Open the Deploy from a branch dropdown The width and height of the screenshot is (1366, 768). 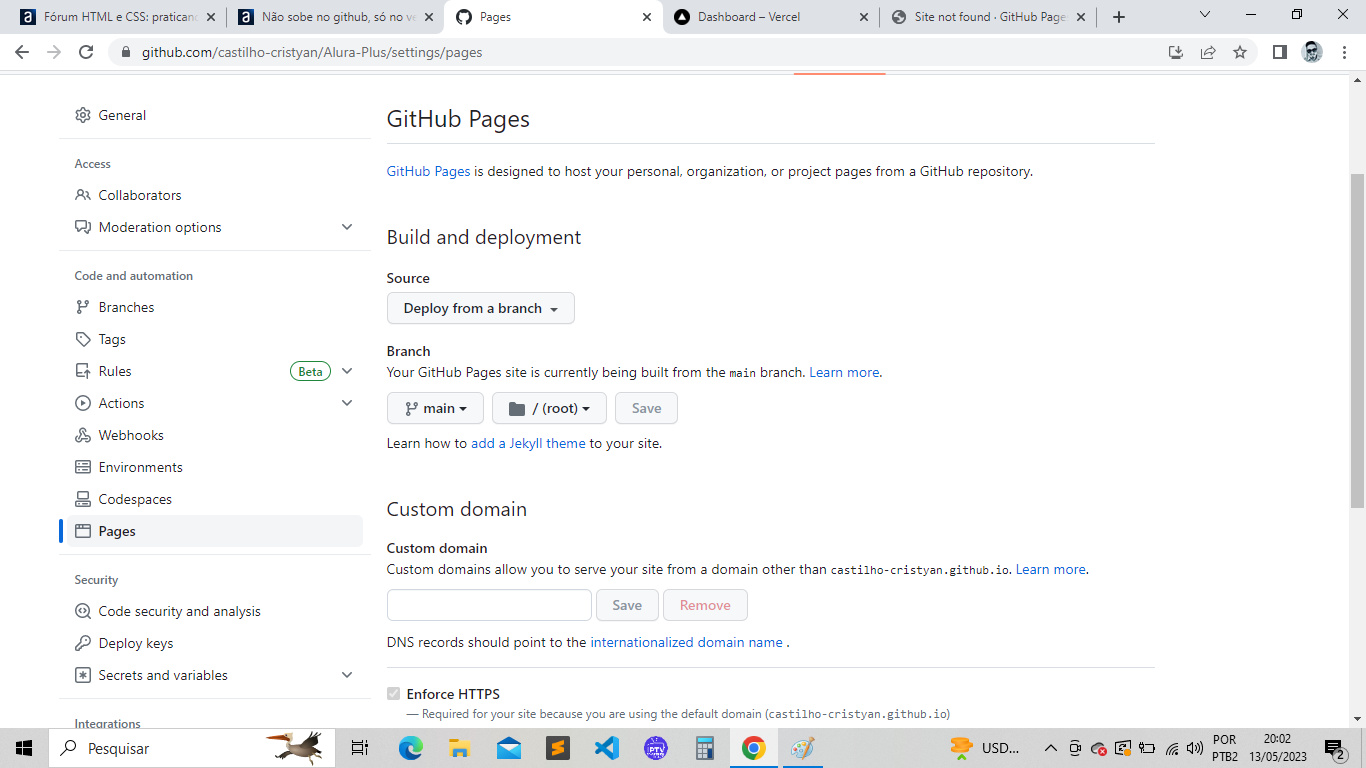pyautogui.click(x=481, y=308)
